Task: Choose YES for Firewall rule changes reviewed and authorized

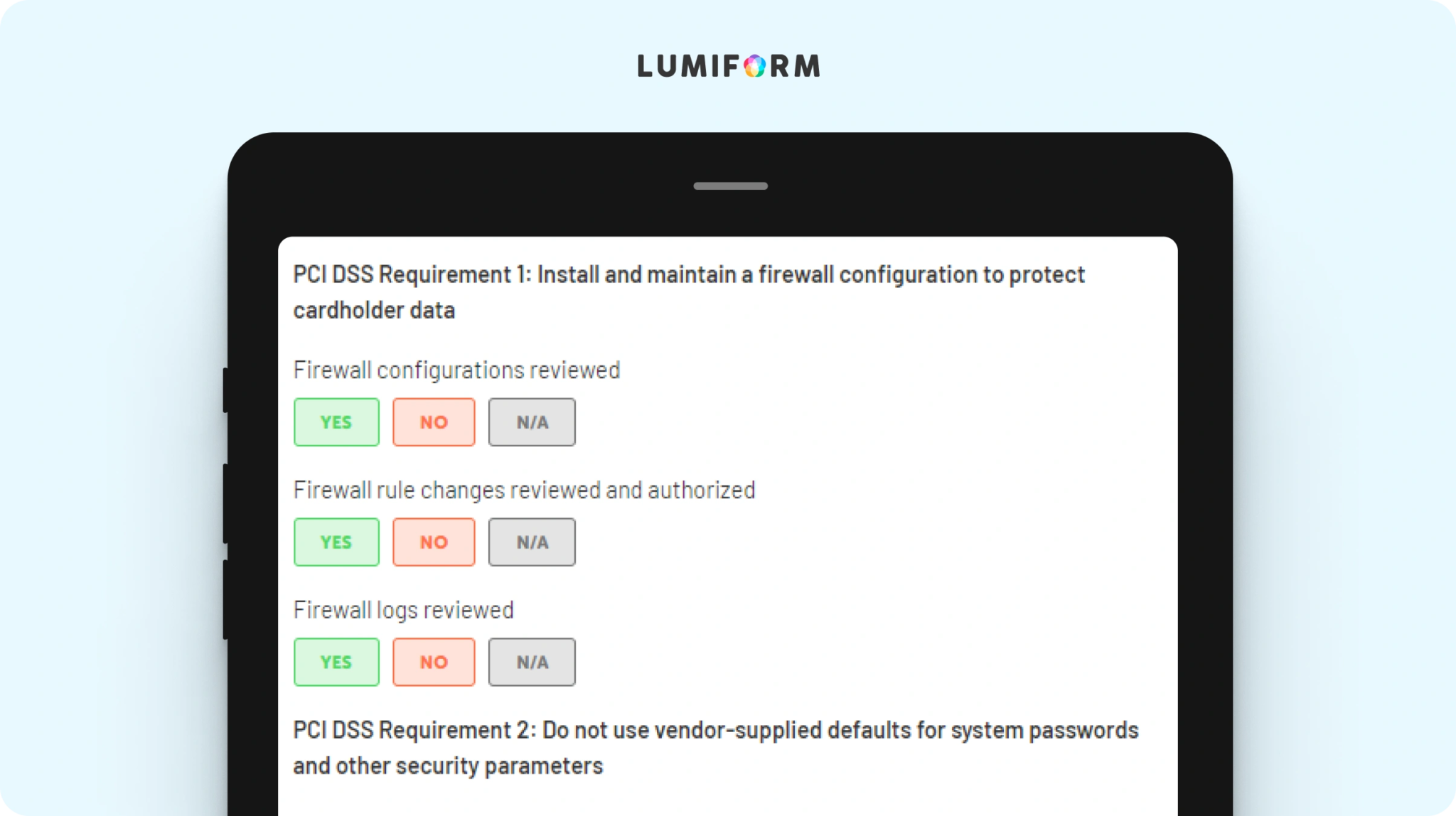Action: tap(336, 542)
